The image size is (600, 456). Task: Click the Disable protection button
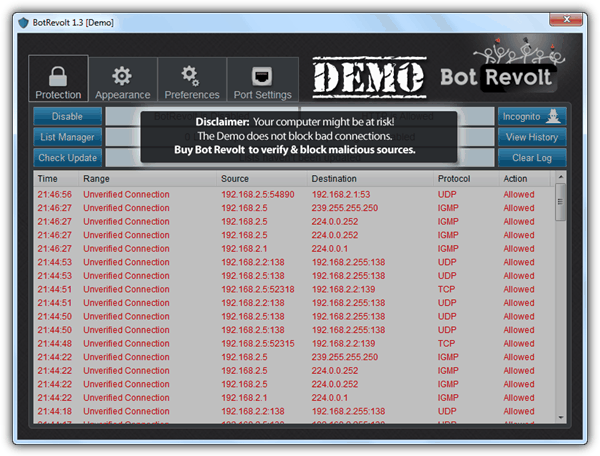pos(67,116)
